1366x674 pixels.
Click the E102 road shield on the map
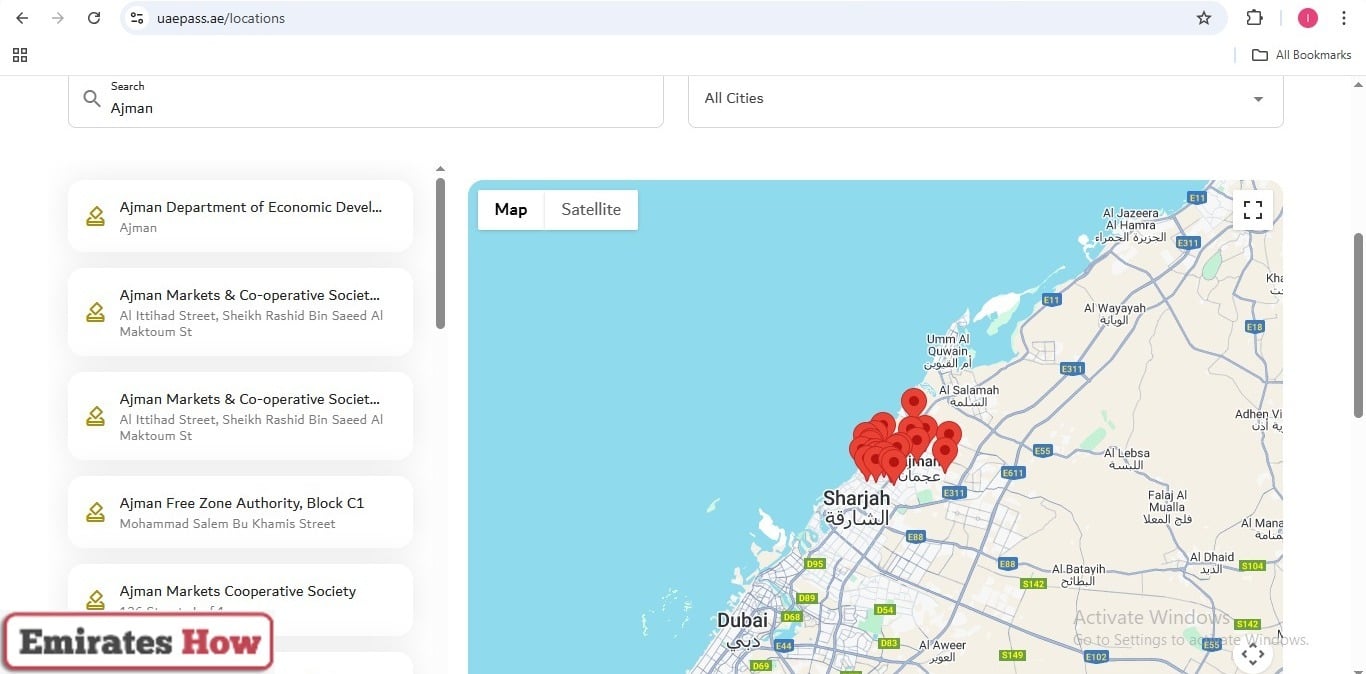(1097, 657)
